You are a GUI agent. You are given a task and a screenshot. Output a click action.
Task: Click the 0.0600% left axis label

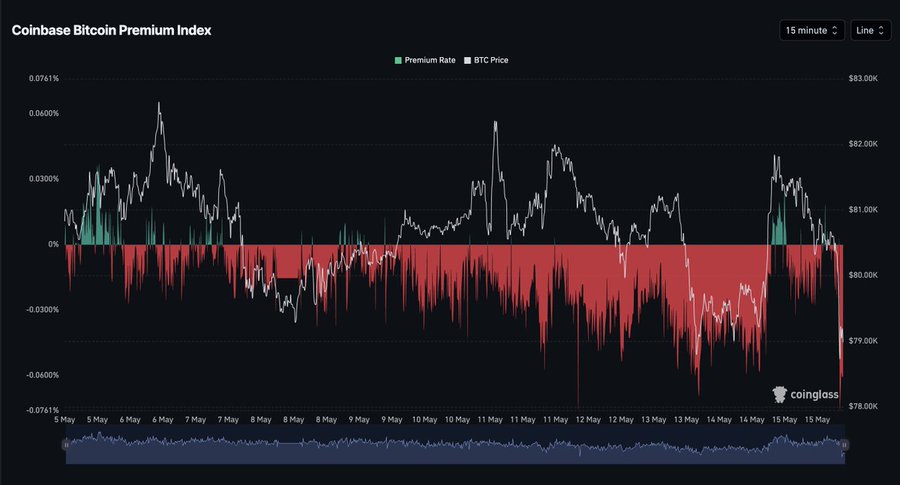pos(44,114)
